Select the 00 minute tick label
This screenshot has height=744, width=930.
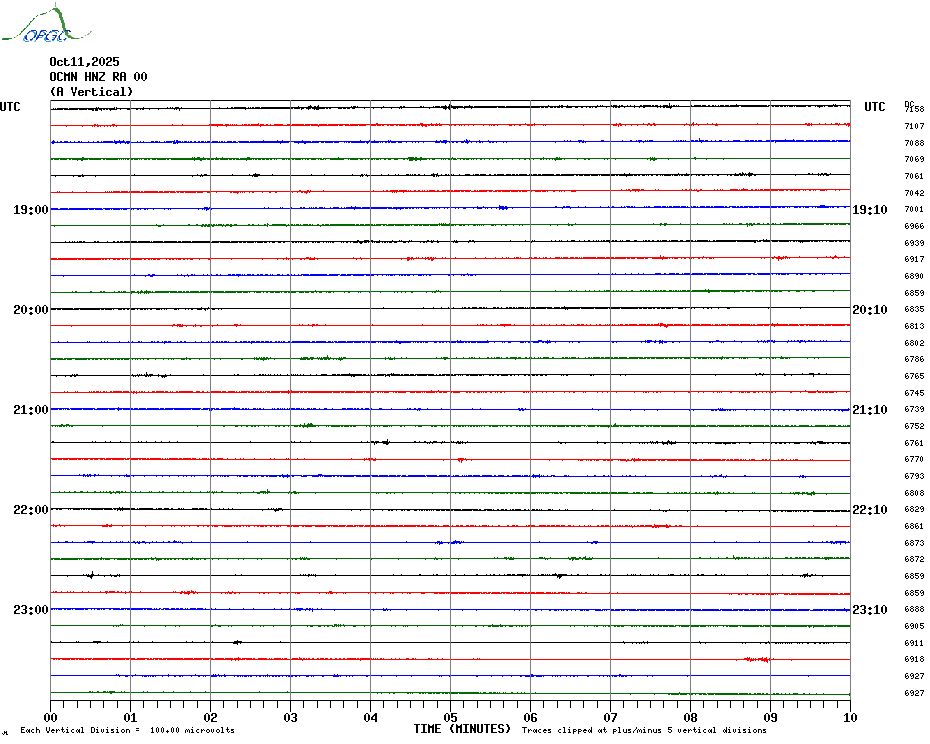tap(51, 717)
